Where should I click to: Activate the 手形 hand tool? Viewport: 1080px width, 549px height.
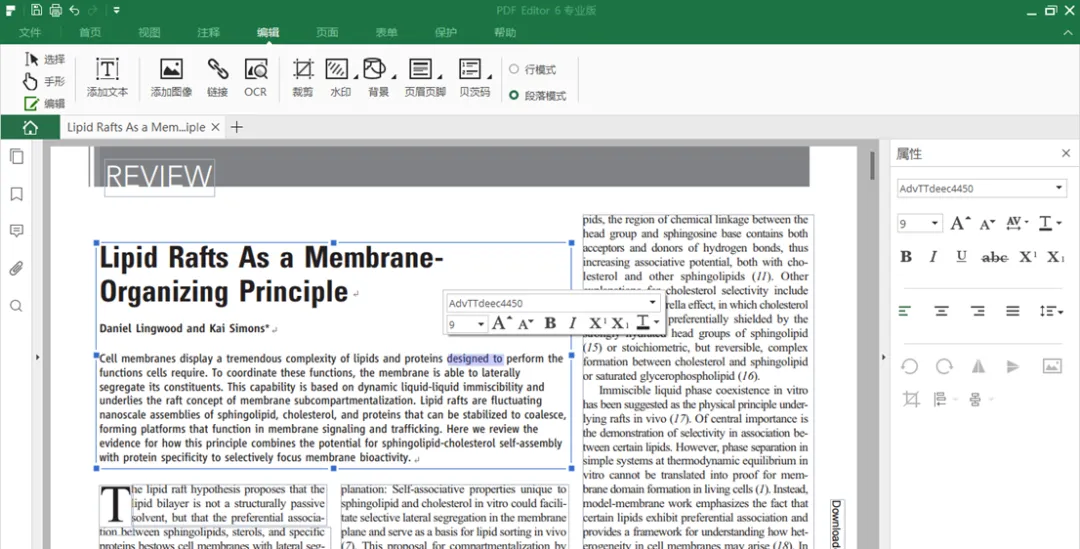[44, 81]
